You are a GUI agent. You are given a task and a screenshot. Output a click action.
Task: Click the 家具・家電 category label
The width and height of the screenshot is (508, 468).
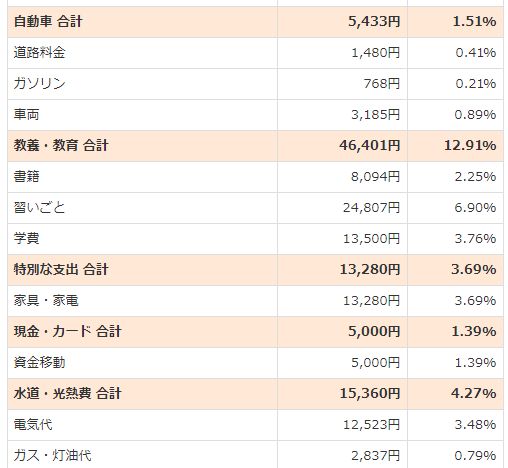tap(46, 301)
